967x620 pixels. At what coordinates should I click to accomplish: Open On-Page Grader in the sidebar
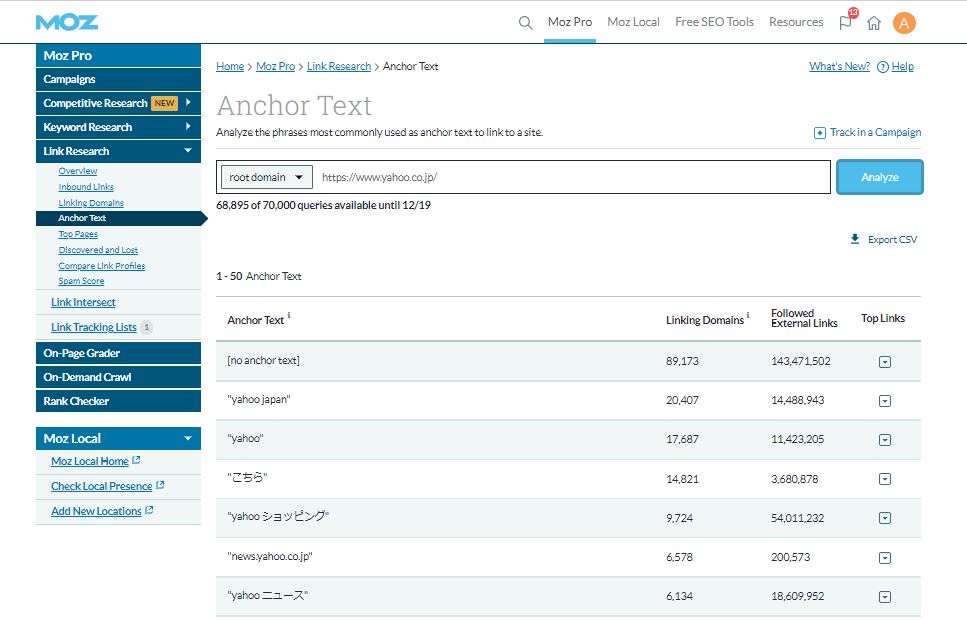coord(118,353)
